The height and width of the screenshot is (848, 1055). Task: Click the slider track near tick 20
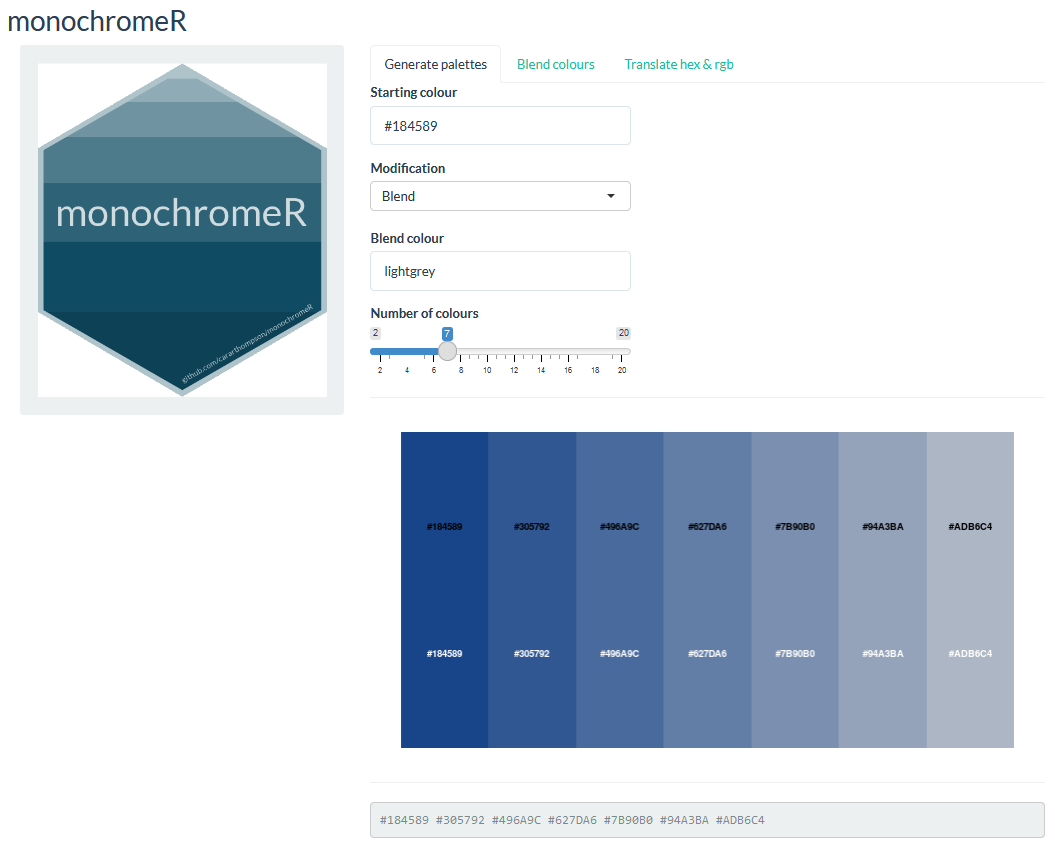[621, 351]
